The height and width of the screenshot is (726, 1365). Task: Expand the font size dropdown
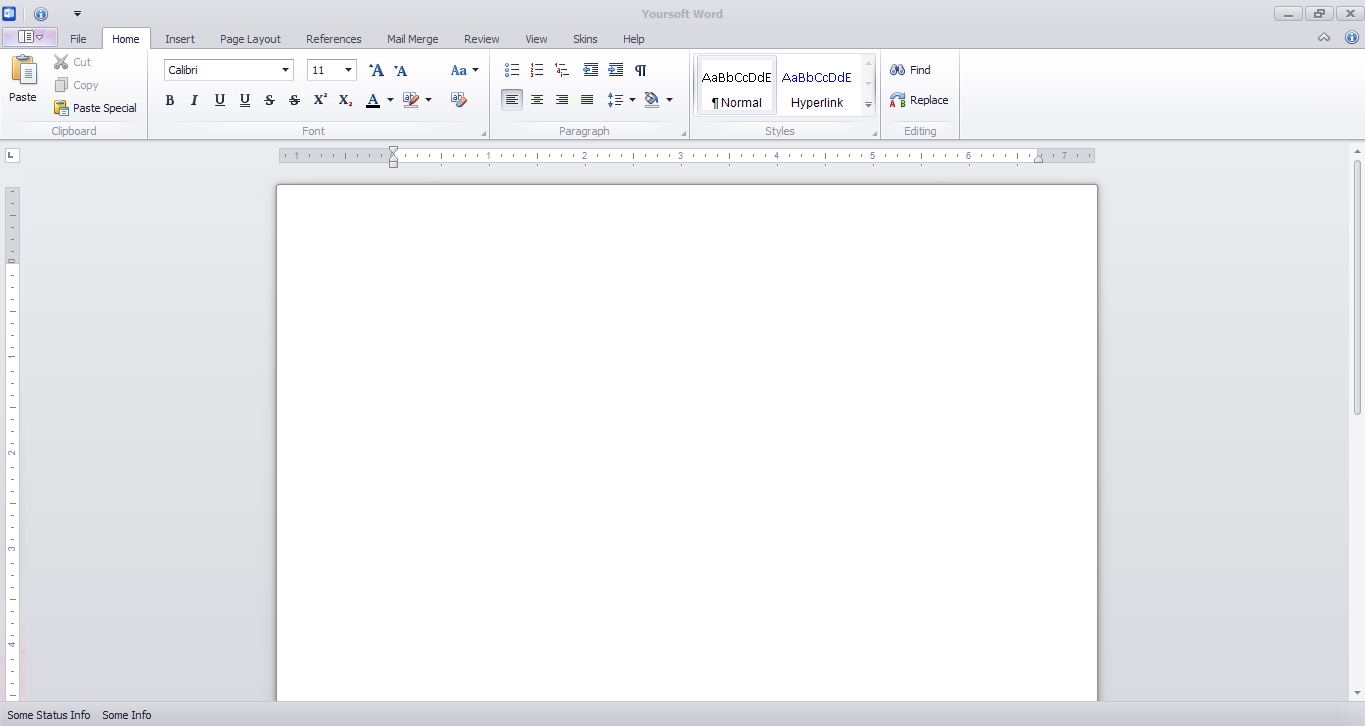pos(348,70)
